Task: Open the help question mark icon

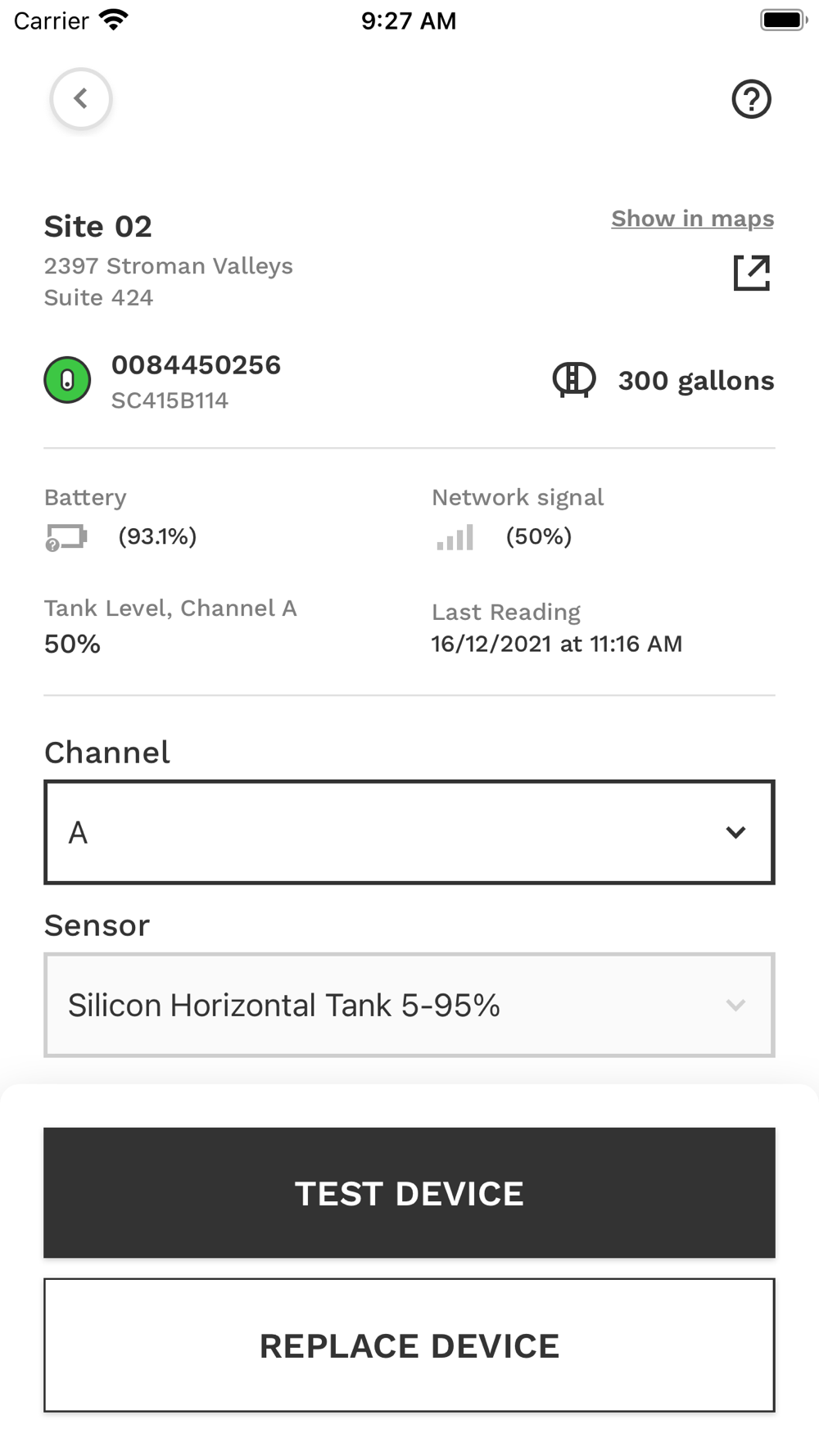Action: click(x=751, y=100)
